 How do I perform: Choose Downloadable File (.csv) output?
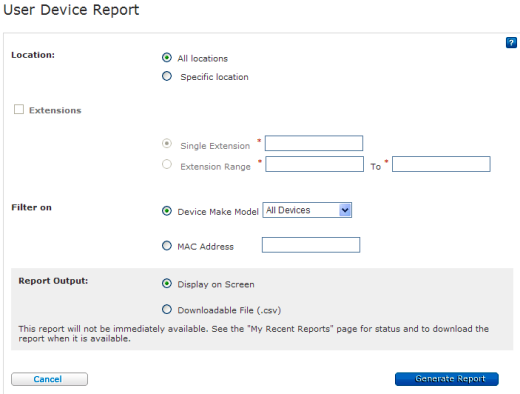point(167,309)
